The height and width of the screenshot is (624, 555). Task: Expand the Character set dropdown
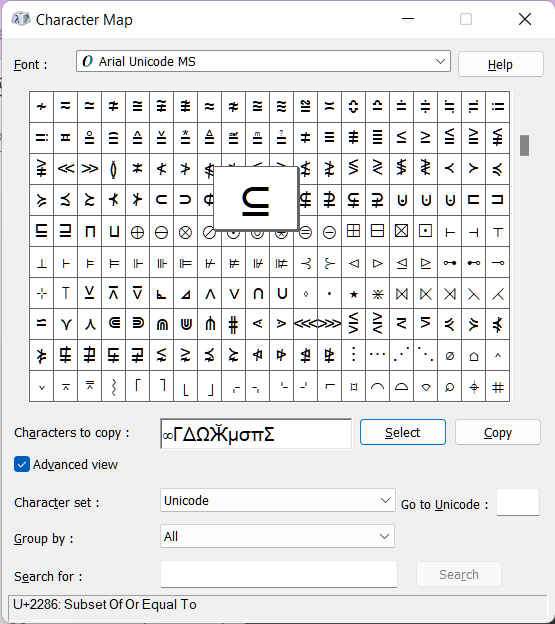(x=277, y=500)
